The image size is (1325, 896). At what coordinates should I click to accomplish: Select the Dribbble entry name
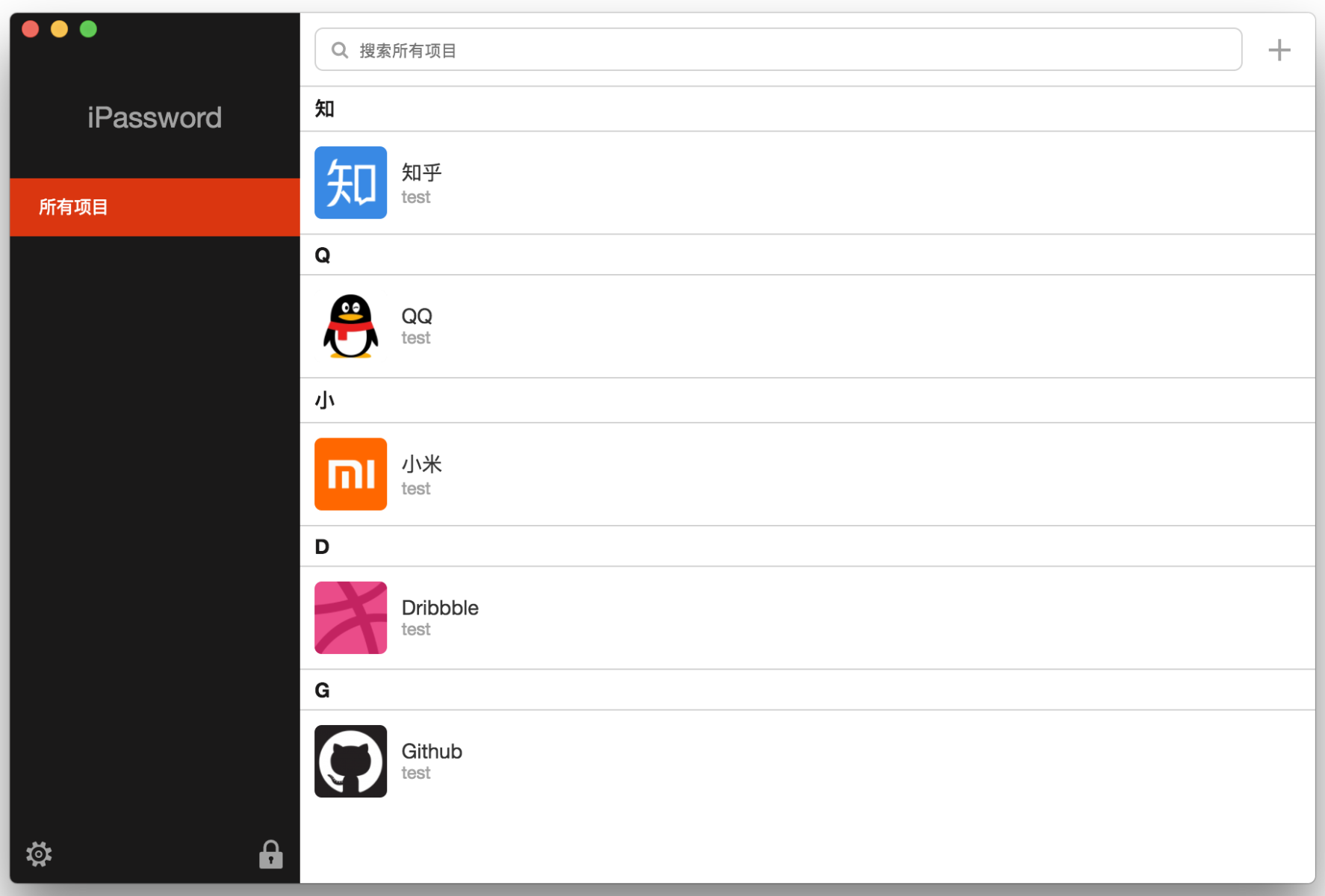(440, 608)
